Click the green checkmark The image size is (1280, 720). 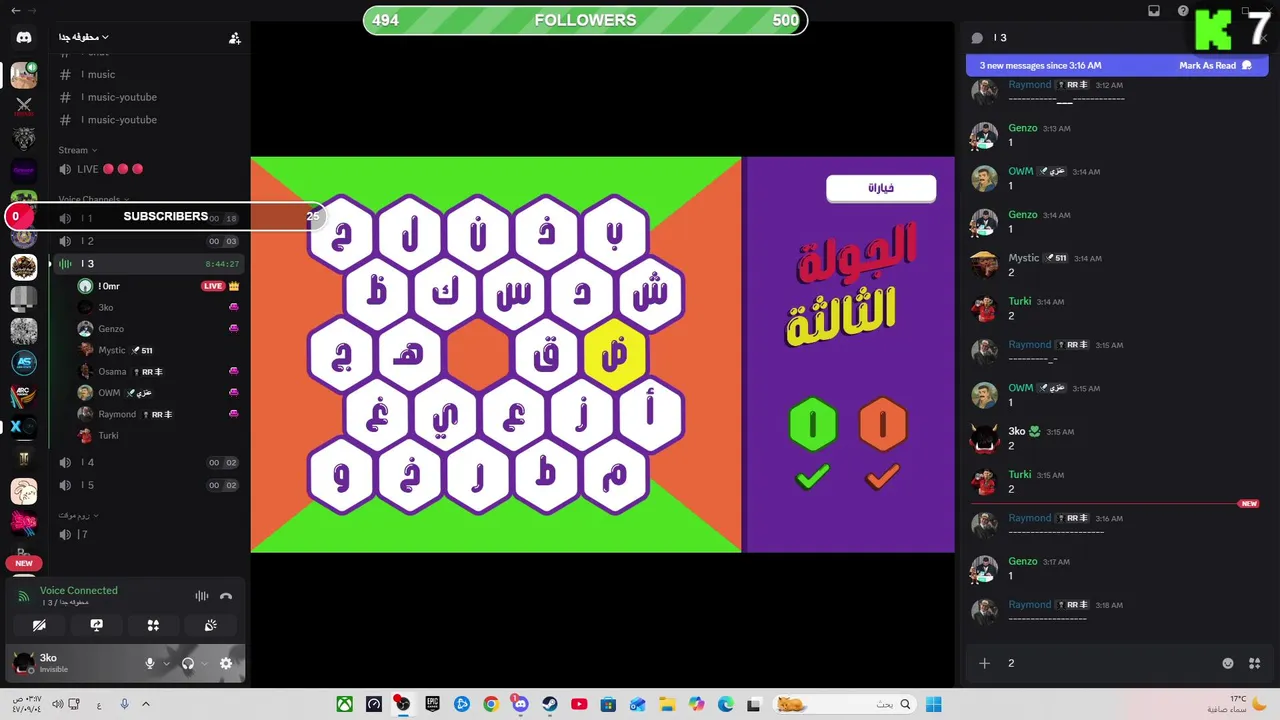813,477
